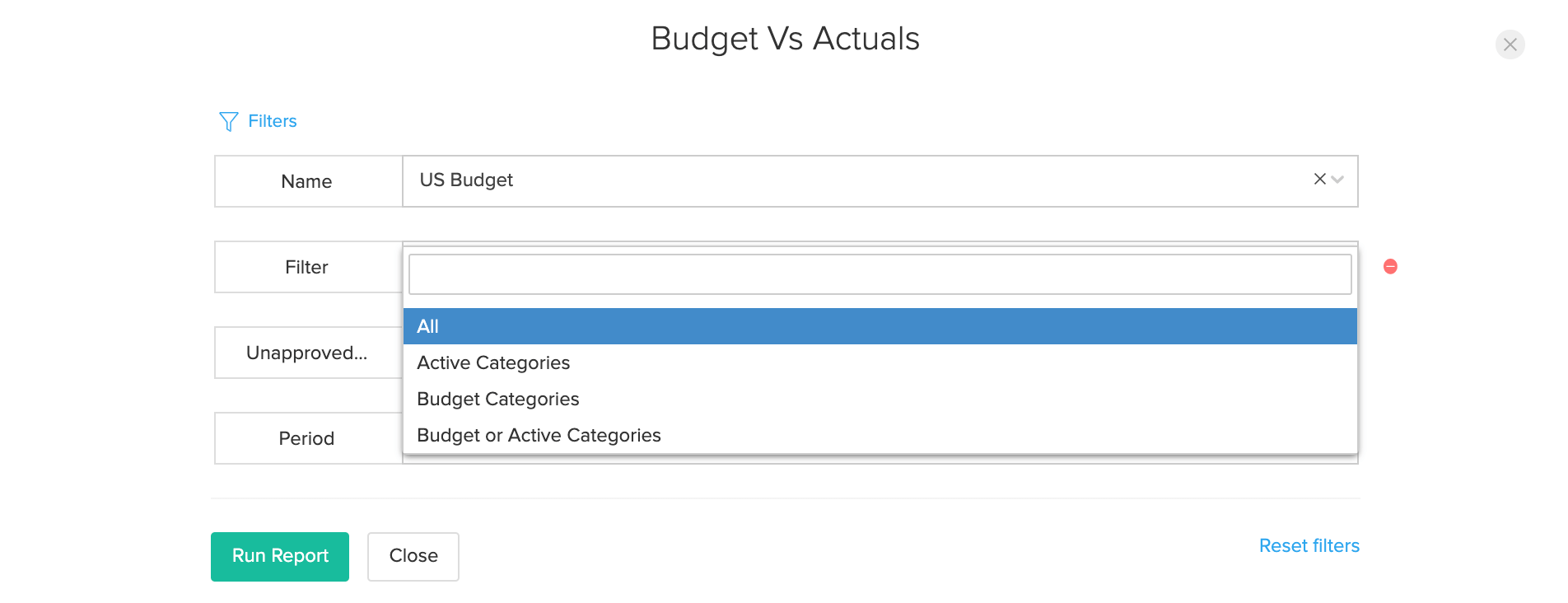
Task: Click the Filters heading text
Action: pyautogui.click(x=273, y=121)
